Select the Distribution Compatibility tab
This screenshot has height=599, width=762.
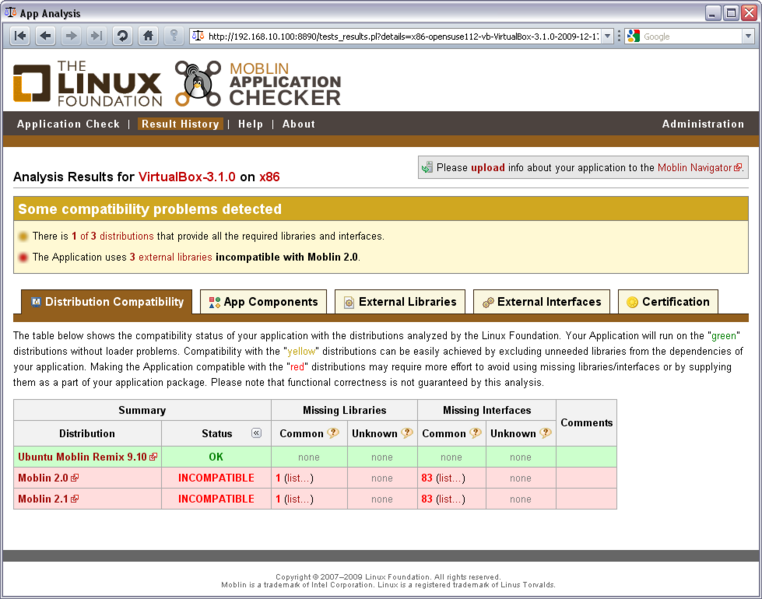pyautogui.click(x=107, y=302)
